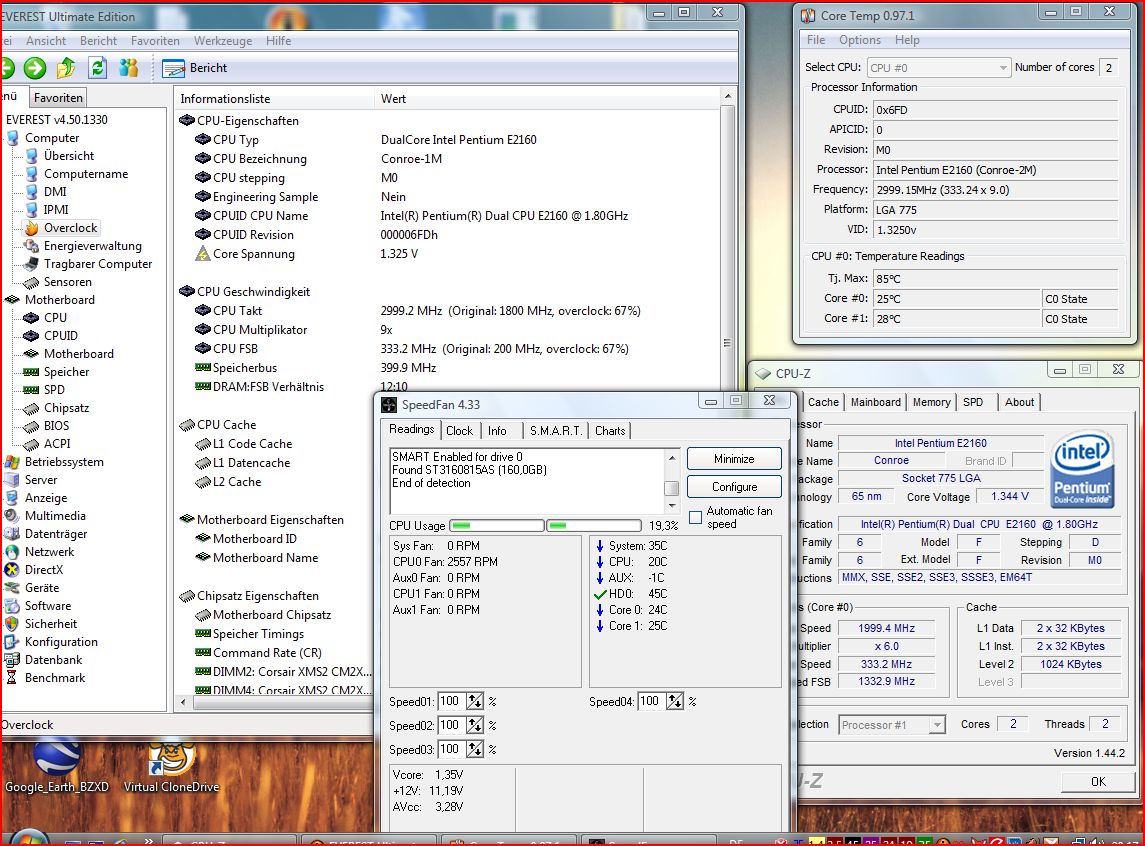Open the Benchmark hourglass icon
Image resolution: width=1145 pixels, height=846 pixels.
[12, 677]
